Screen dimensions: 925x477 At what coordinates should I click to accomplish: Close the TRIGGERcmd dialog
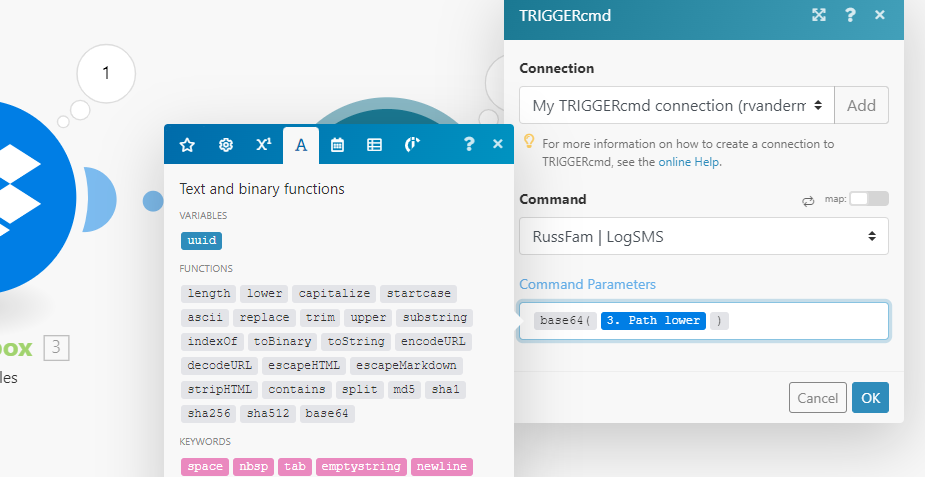880,15
